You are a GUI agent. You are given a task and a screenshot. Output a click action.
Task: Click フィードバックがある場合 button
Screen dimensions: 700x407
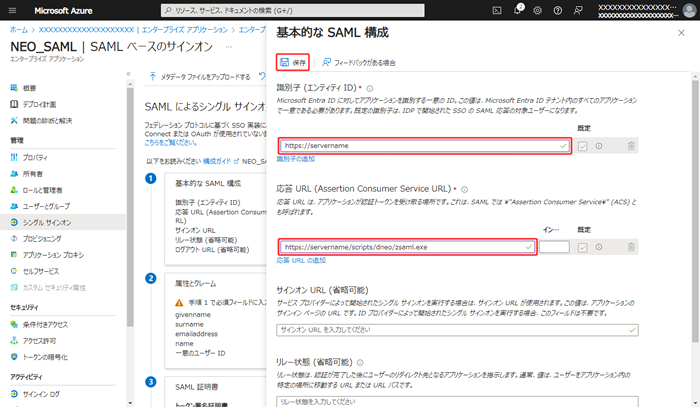359,62
